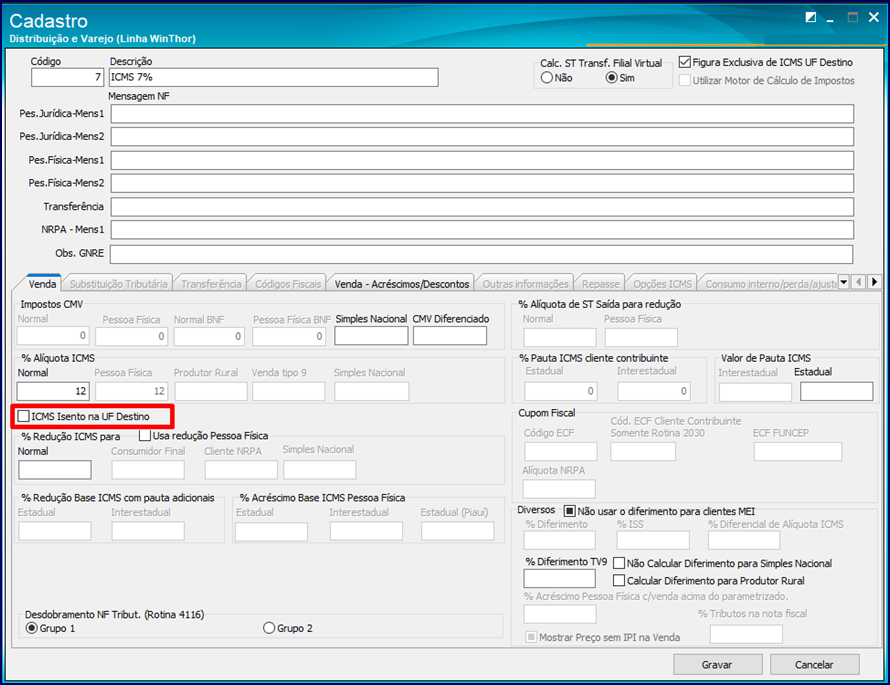This screenshot has height=685, width=890.
Task: Click the window restore-down icon in title bar
Action: 811,17
